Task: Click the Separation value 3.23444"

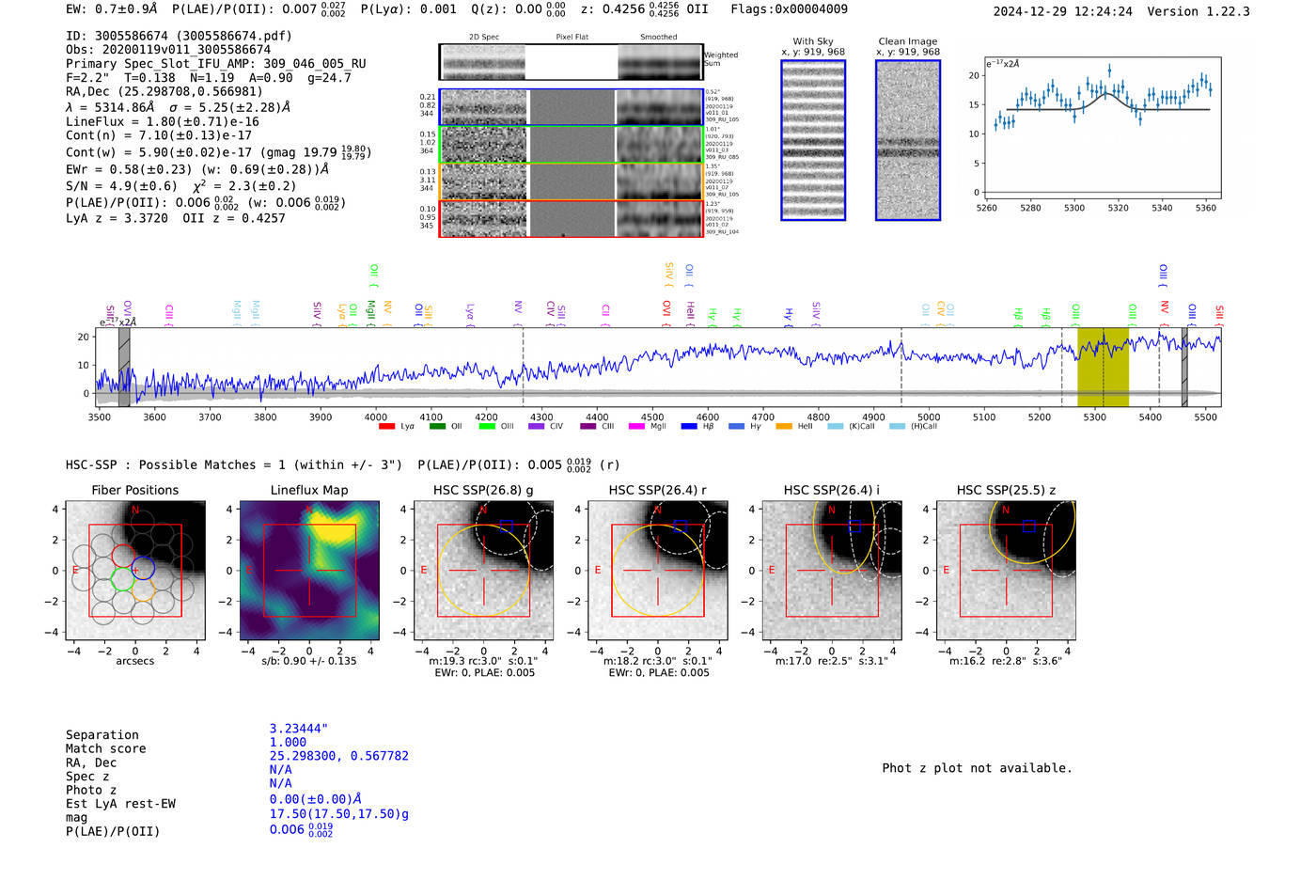Action: pyautogui.click(x=298, y=729)
